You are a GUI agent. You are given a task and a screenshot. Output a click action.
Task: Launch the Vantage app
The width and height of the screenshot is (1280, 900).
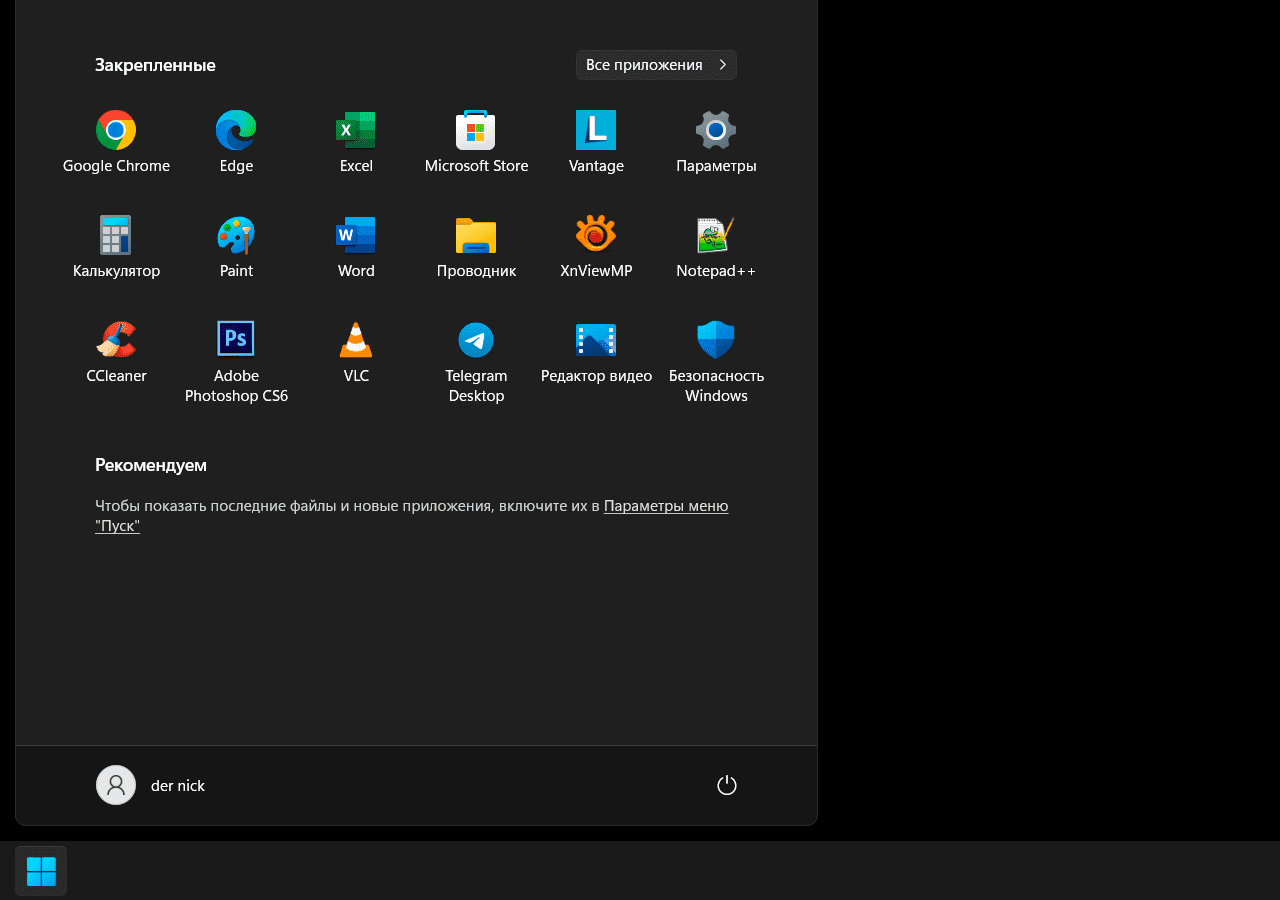pyautogui.click(x=596, y=143)
